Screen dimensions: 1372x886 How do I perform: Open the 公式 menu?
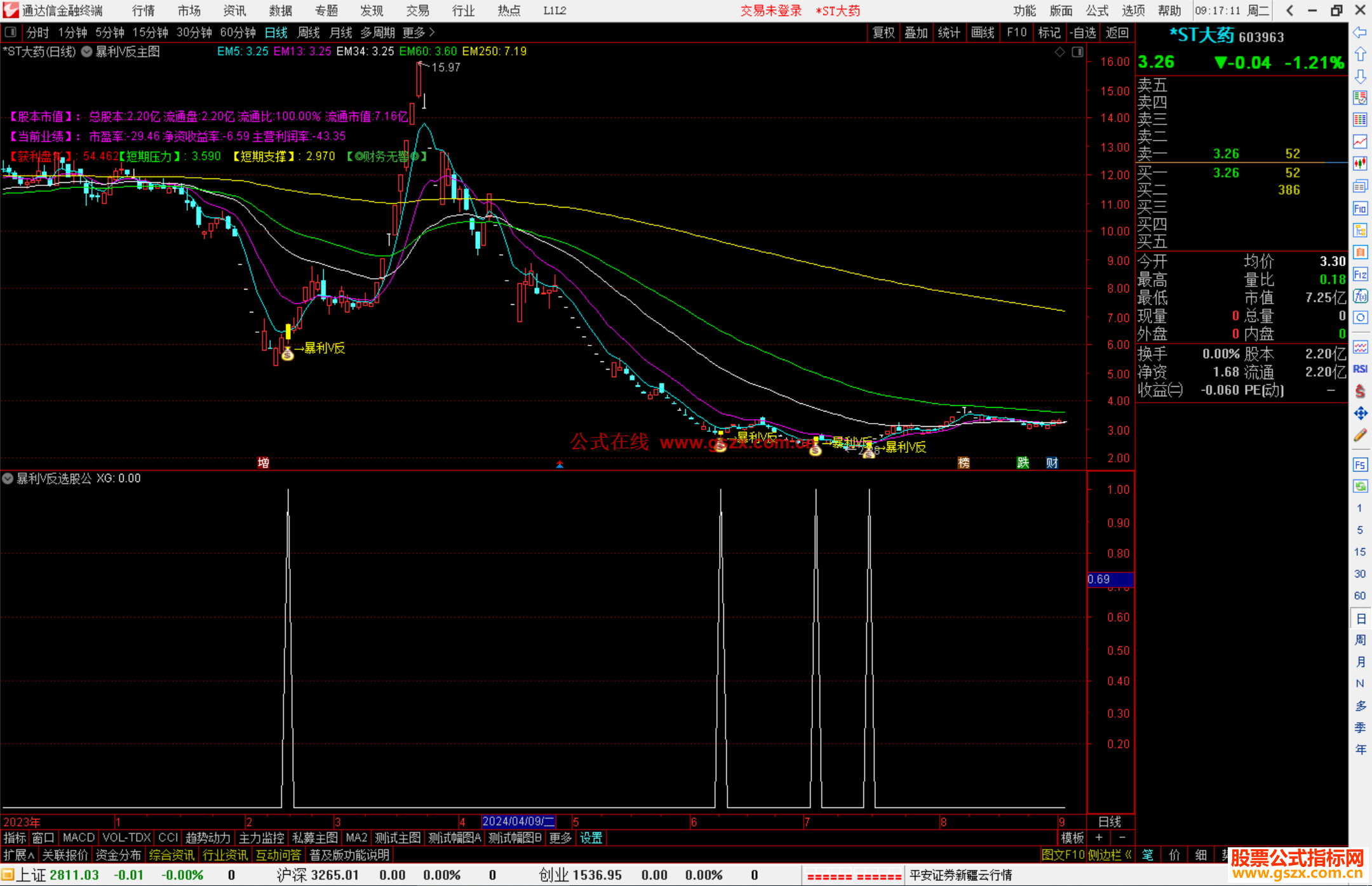click(1096, 10)
